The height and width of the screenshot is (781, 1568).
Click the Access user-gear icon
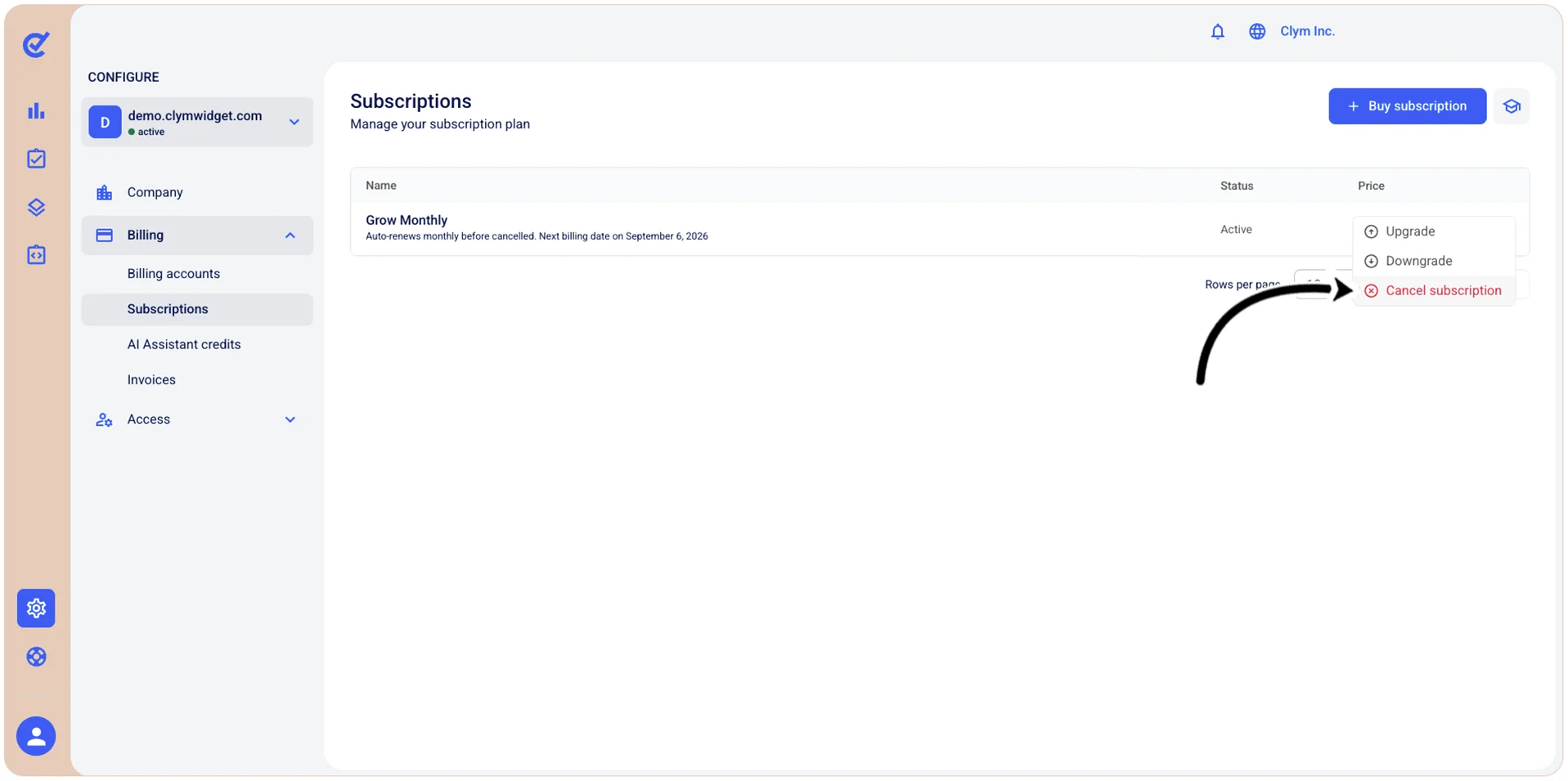tap(104, 420)
